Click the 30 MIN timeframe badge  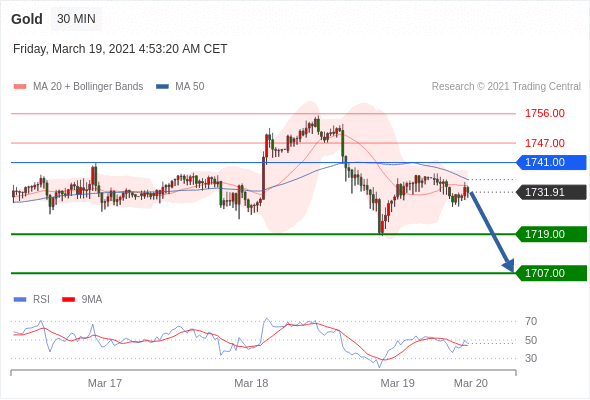(76, 19)
